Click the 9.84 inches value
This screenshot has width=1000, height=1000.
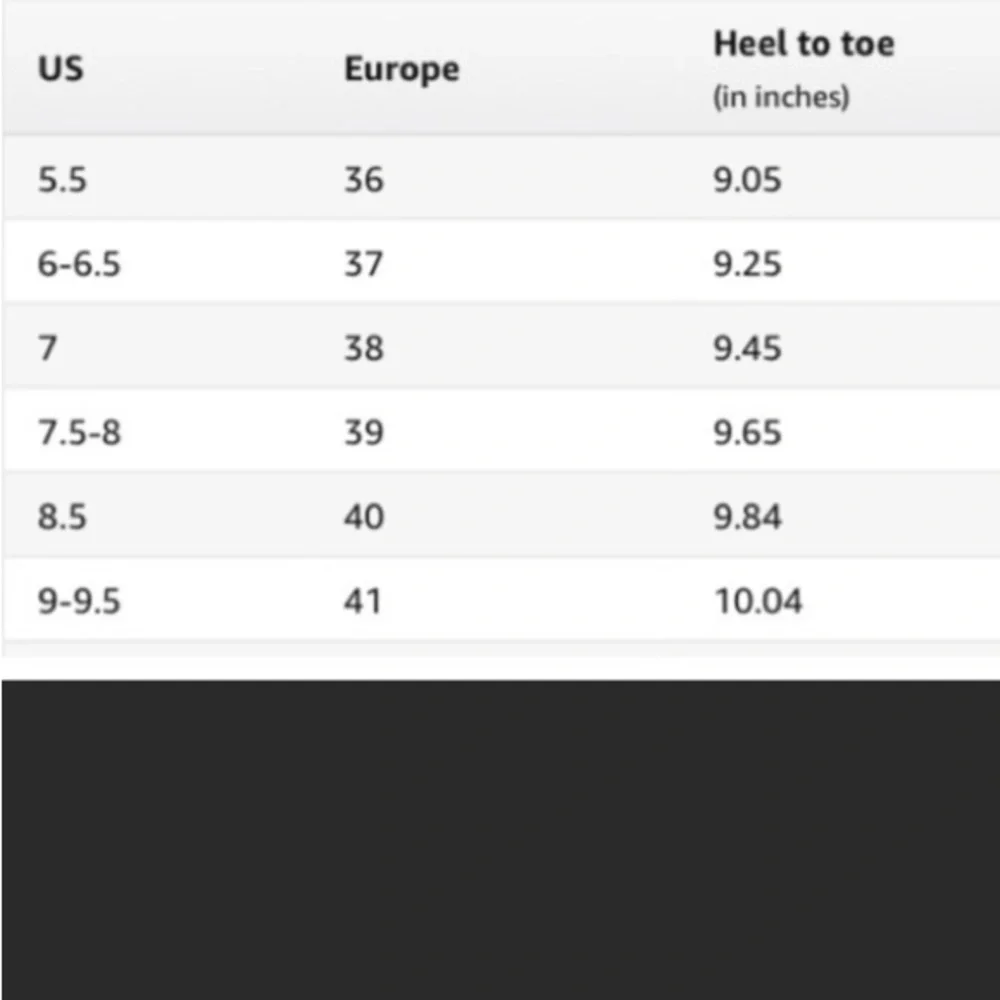tap(747, 517)
